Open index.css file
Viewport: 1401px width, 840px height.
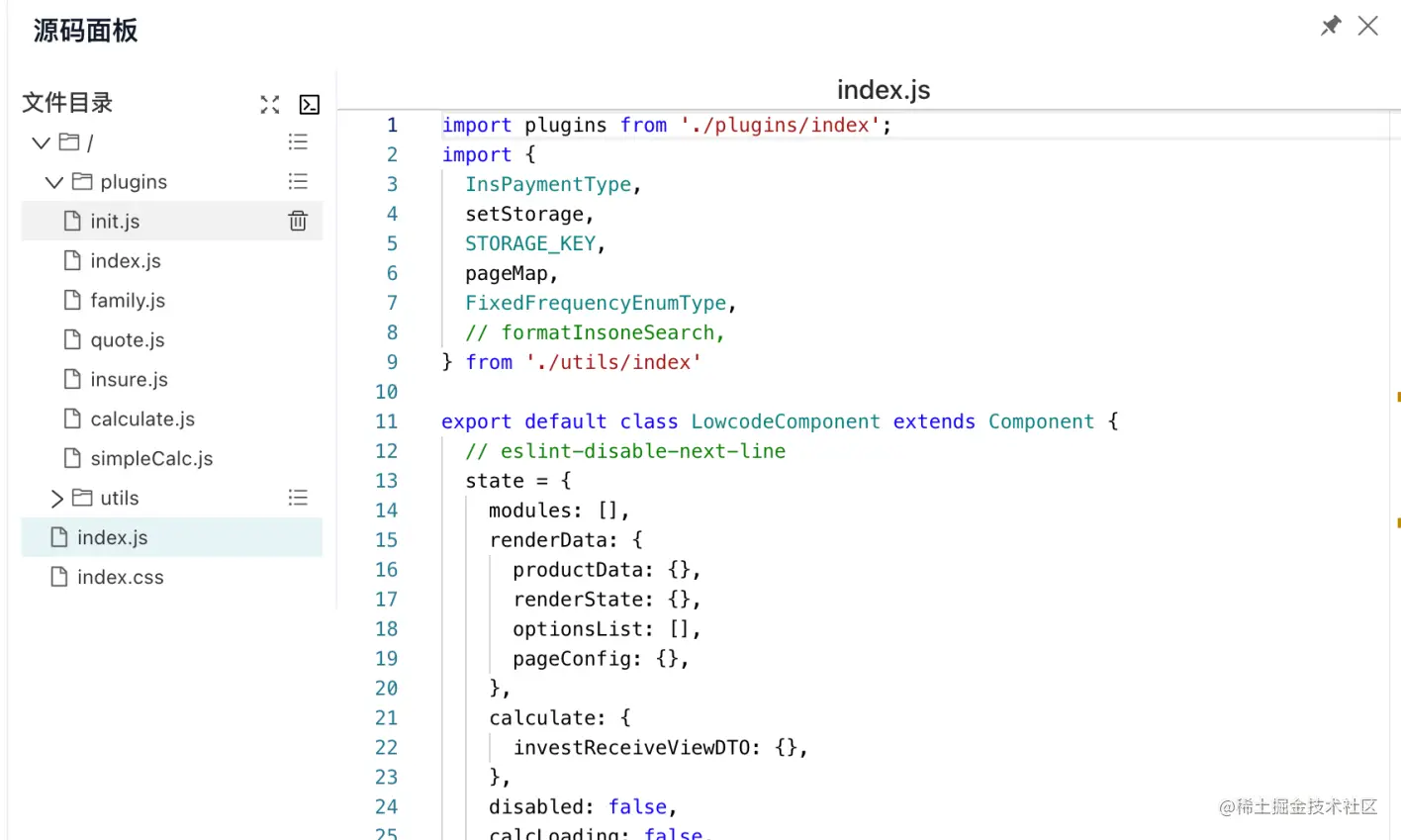pyautogui.click(x=121, y=578)
